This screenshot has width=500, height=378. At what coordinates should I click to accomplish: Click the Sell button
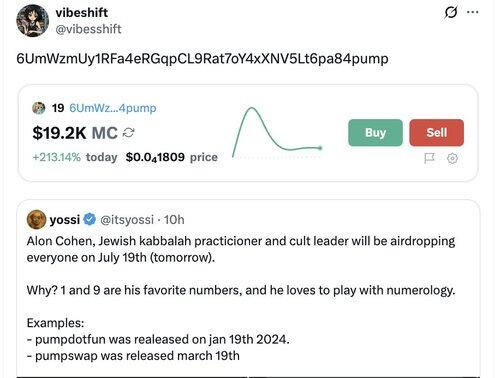point(436,133)
